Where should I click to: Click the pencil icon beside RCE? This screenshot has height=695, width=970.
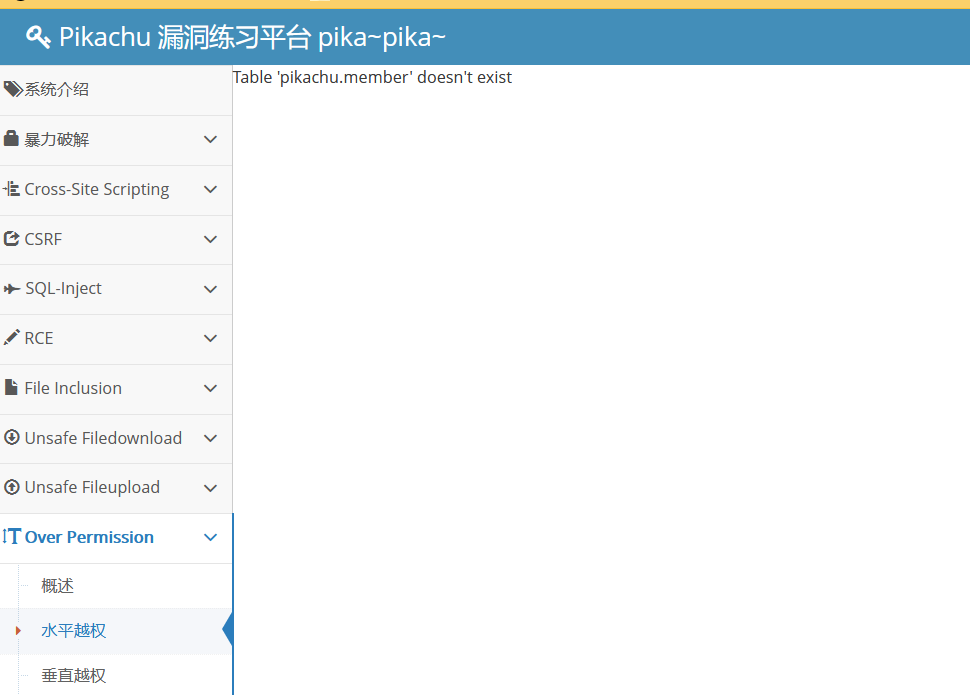click(x=12, y=337)
